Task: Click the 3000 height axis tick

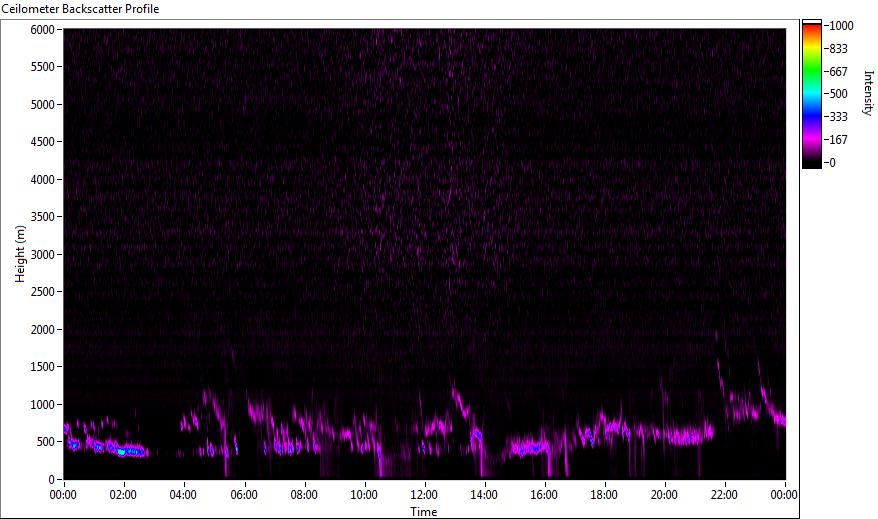Action: [43, 255]
